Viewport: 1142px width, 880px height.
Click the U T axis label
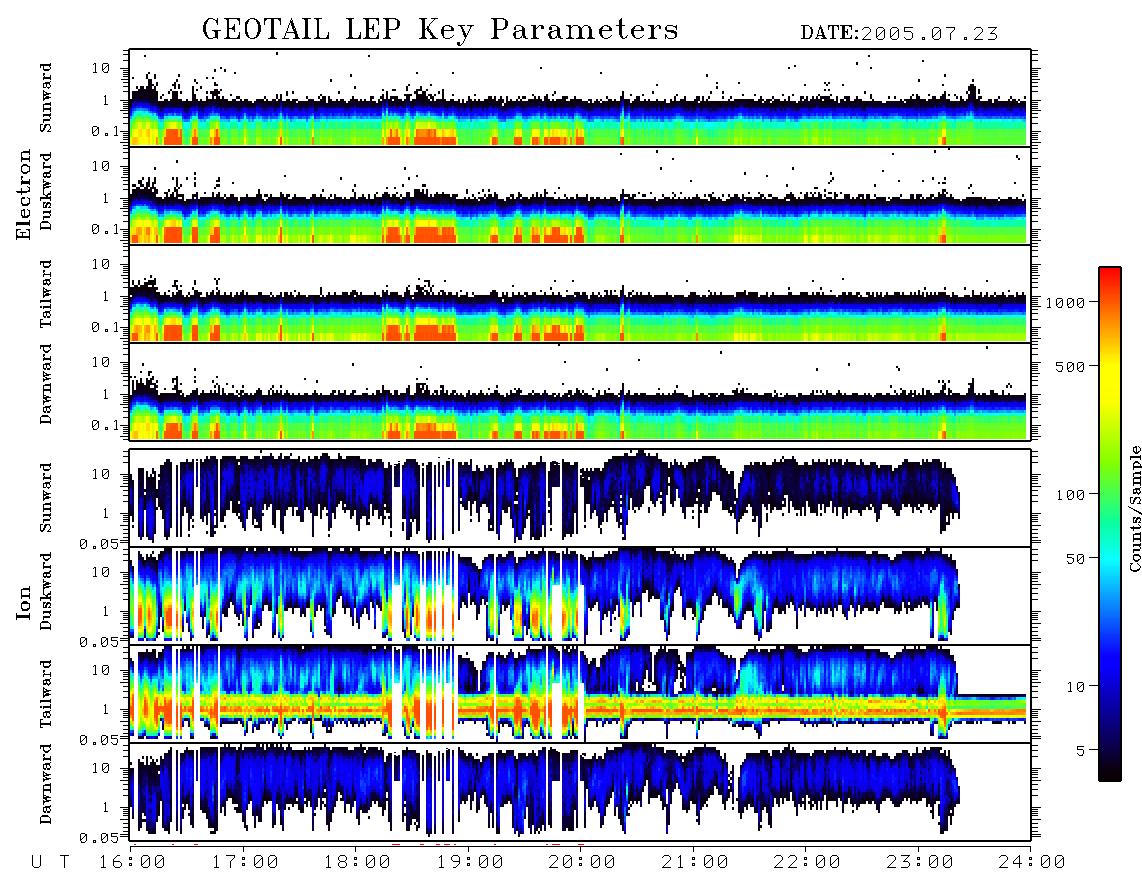pos(50,862)
